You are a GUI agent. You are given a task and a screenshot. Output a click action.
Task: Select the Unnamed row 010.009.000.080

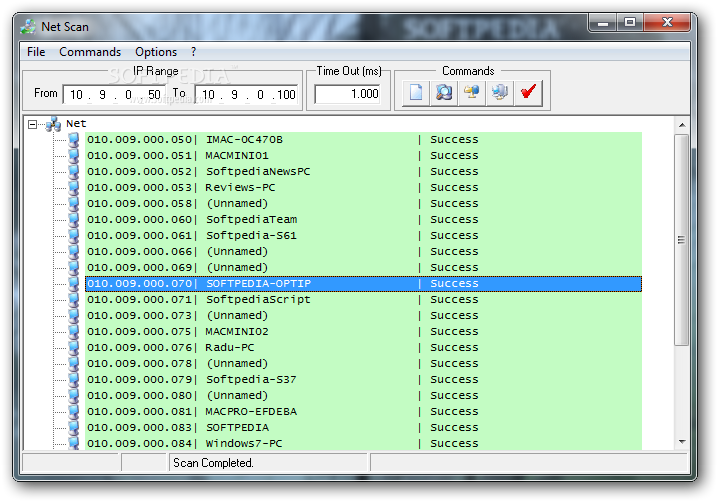pyautogui.click(x=364, y=396)
